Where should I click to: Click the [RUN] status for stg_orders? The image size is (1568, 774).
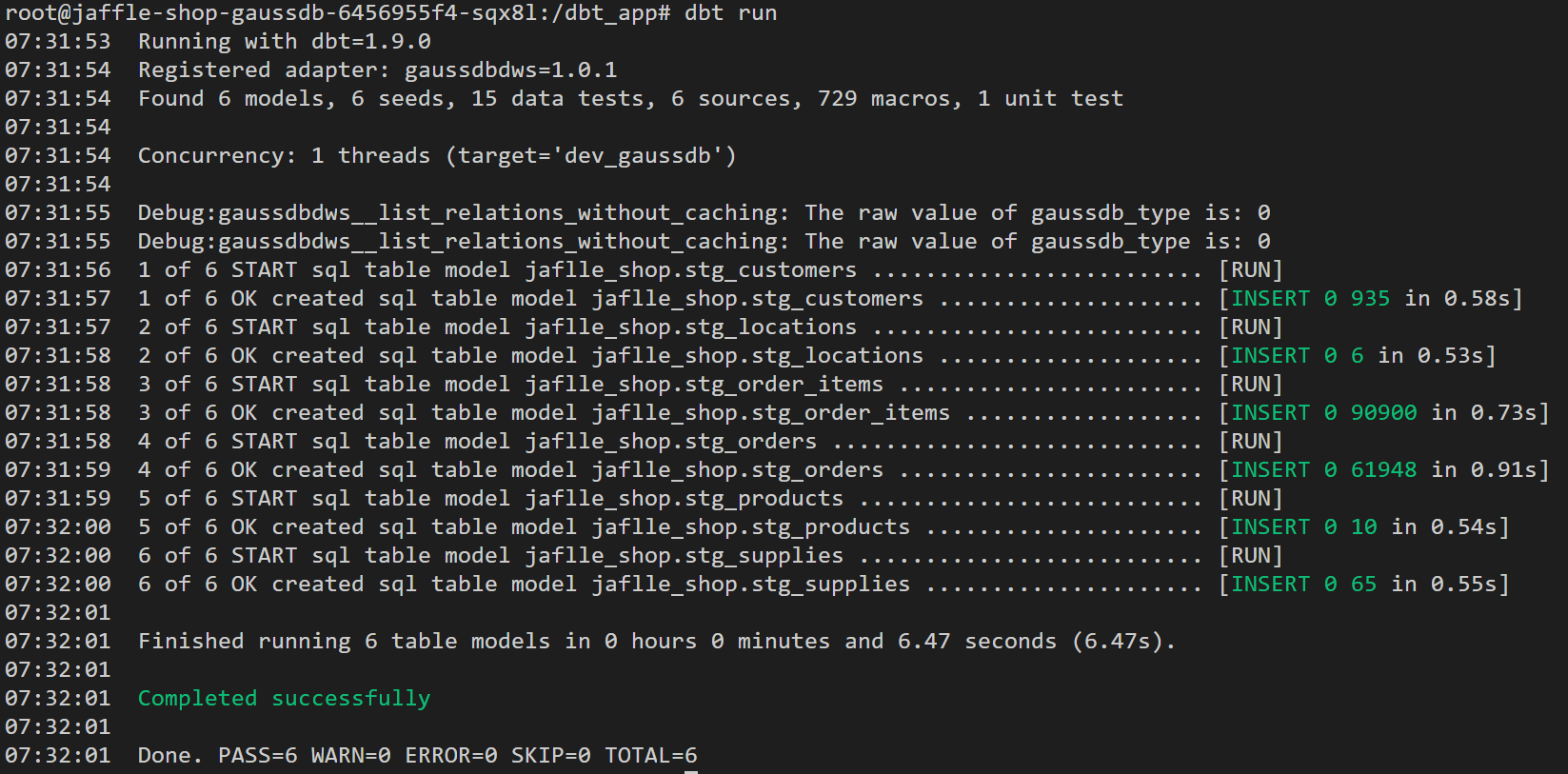point(1250,442)
